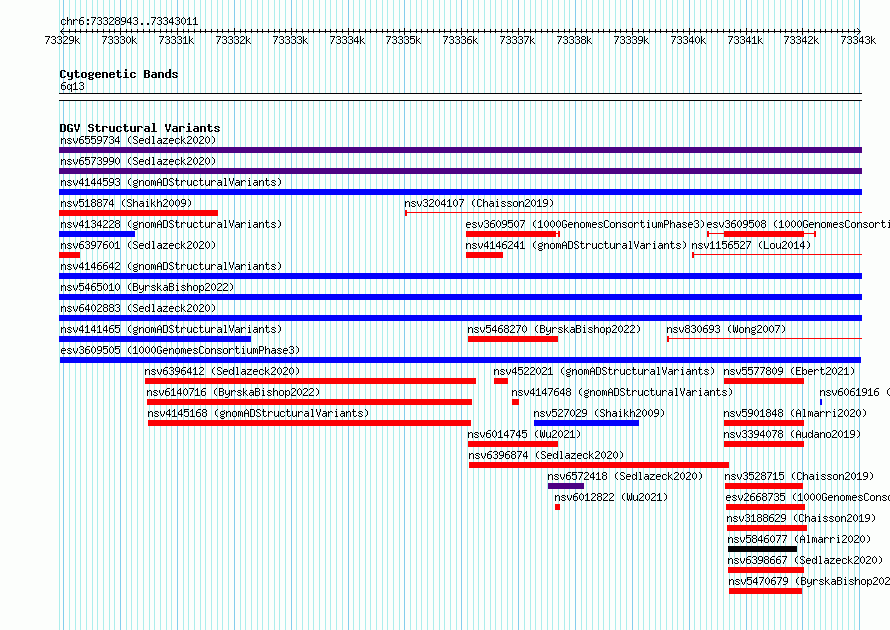The image size is (890, 630).
Task: Open nsv6014745 (Wu2021) label
Action: [x=524, y=434]
